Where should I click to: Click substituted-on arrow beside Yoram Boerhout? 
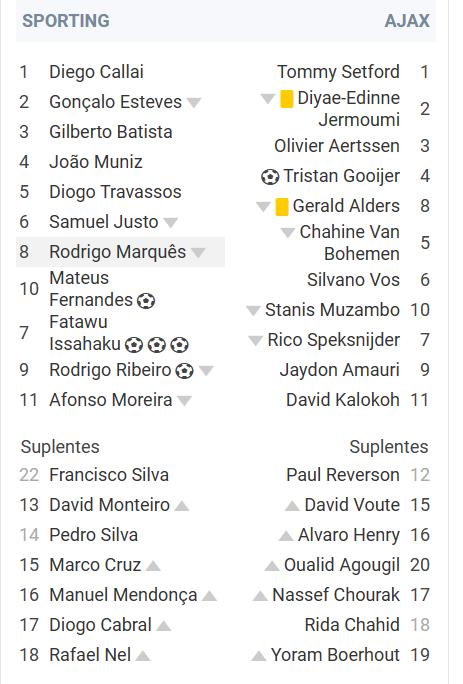pos(259,656)
